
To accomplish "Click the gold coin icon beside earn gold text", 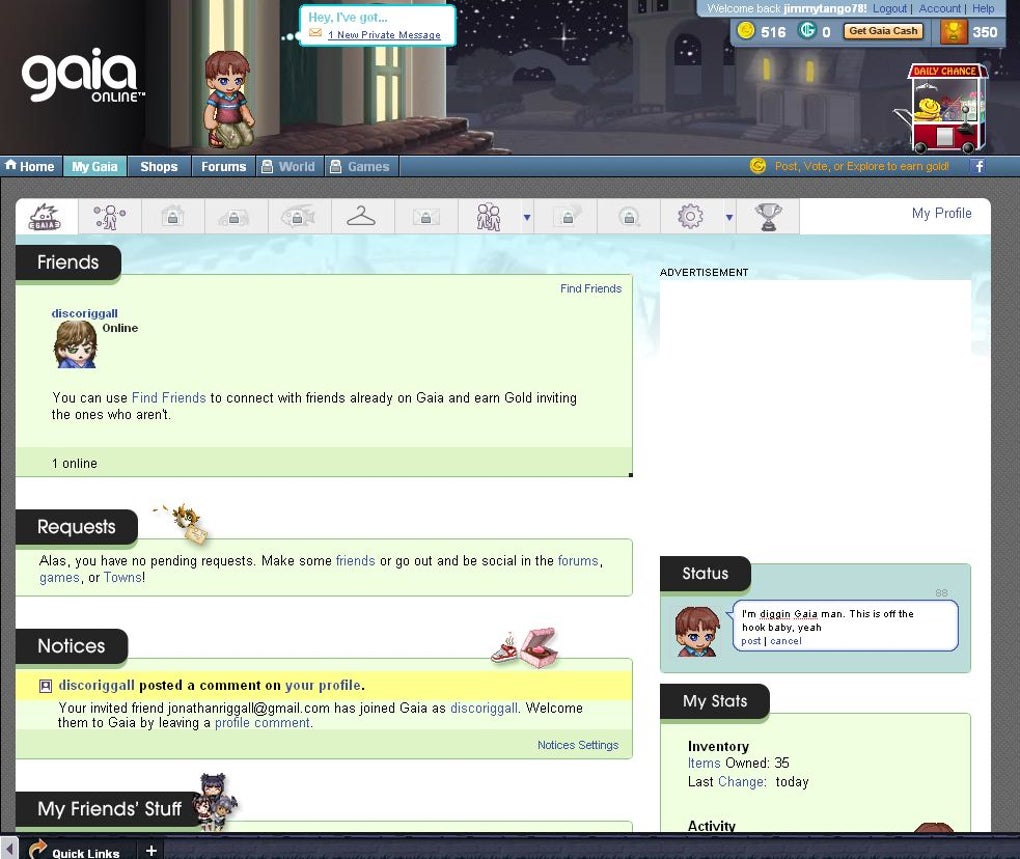I will click(x=758, y=166).
